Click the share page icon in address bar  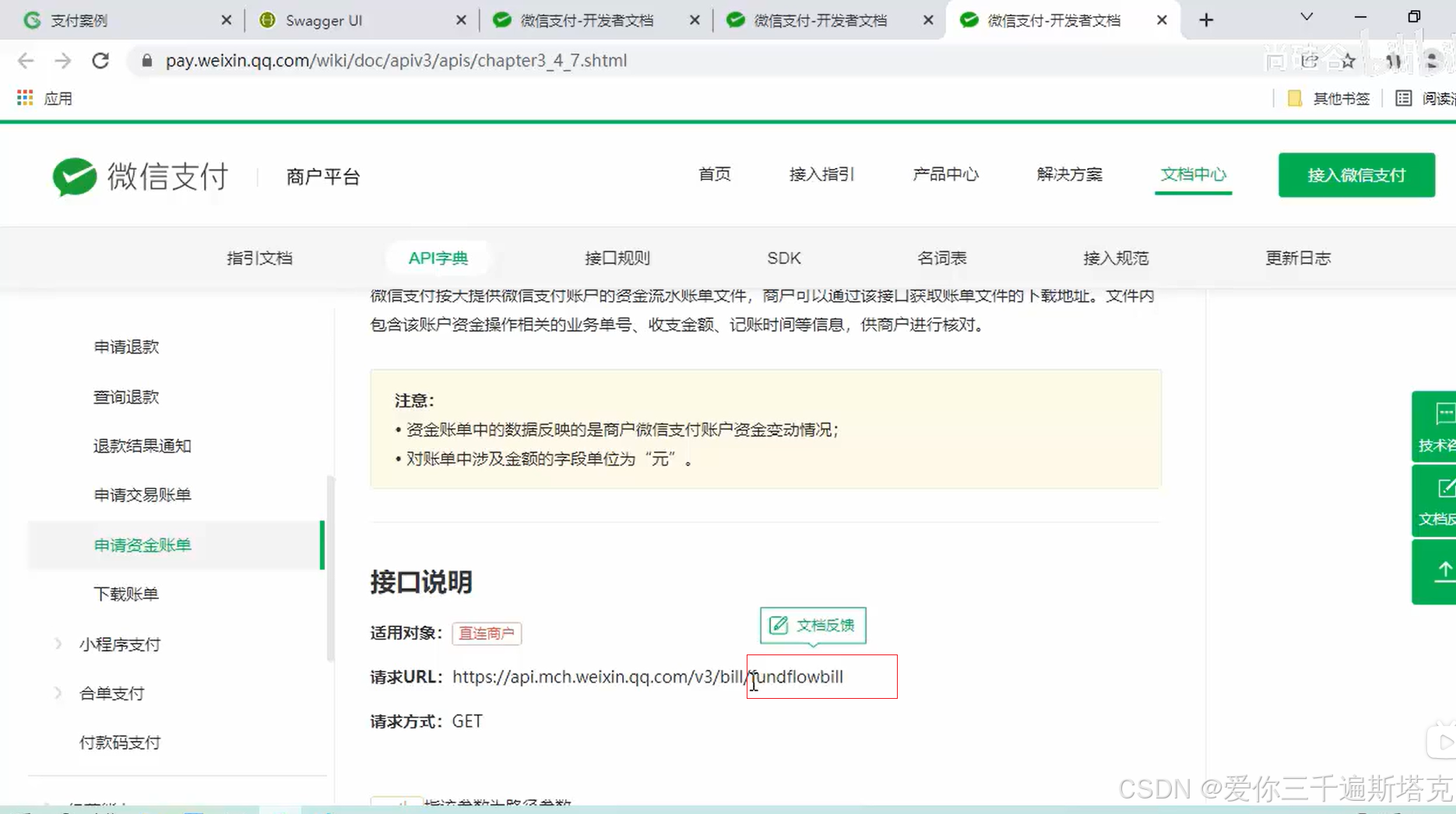[x=1310, y=61]
